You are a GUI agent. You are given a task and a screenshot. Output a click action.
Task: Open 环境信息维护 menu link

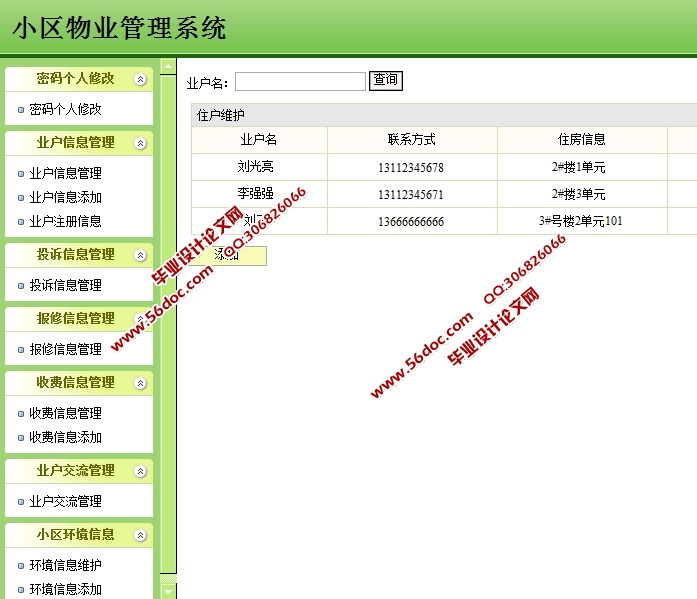65,565
